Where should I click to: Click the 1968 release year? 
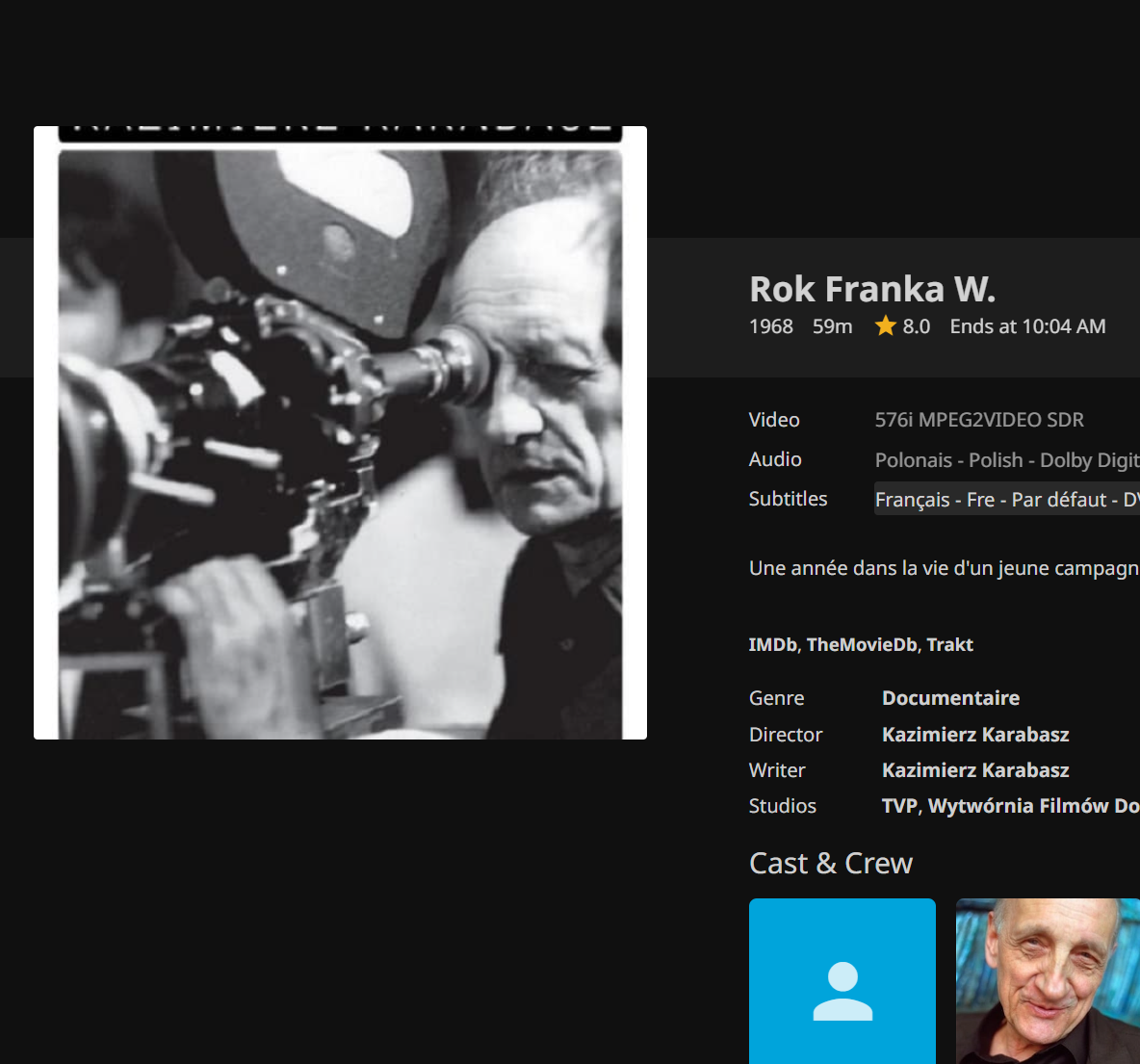771,326
